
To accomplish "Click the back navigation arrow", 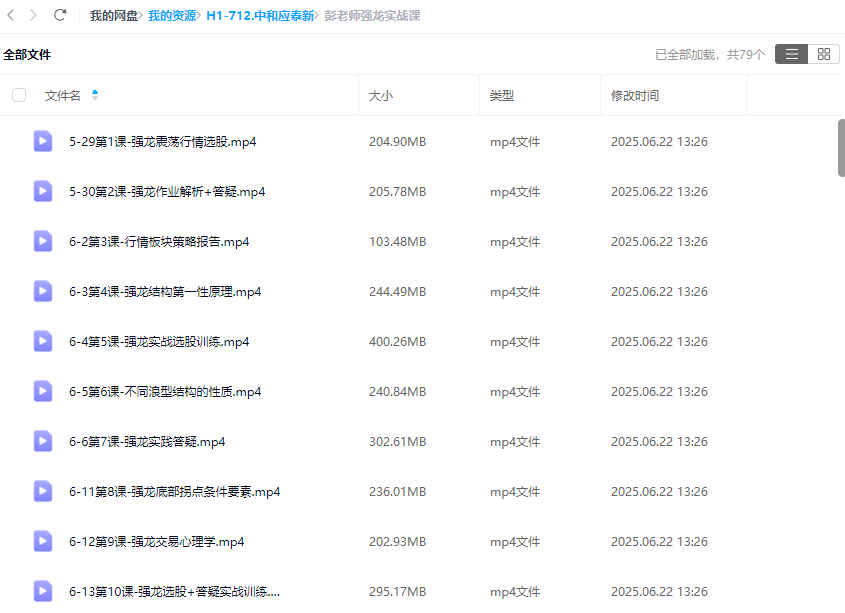I will tap(11, 15).
